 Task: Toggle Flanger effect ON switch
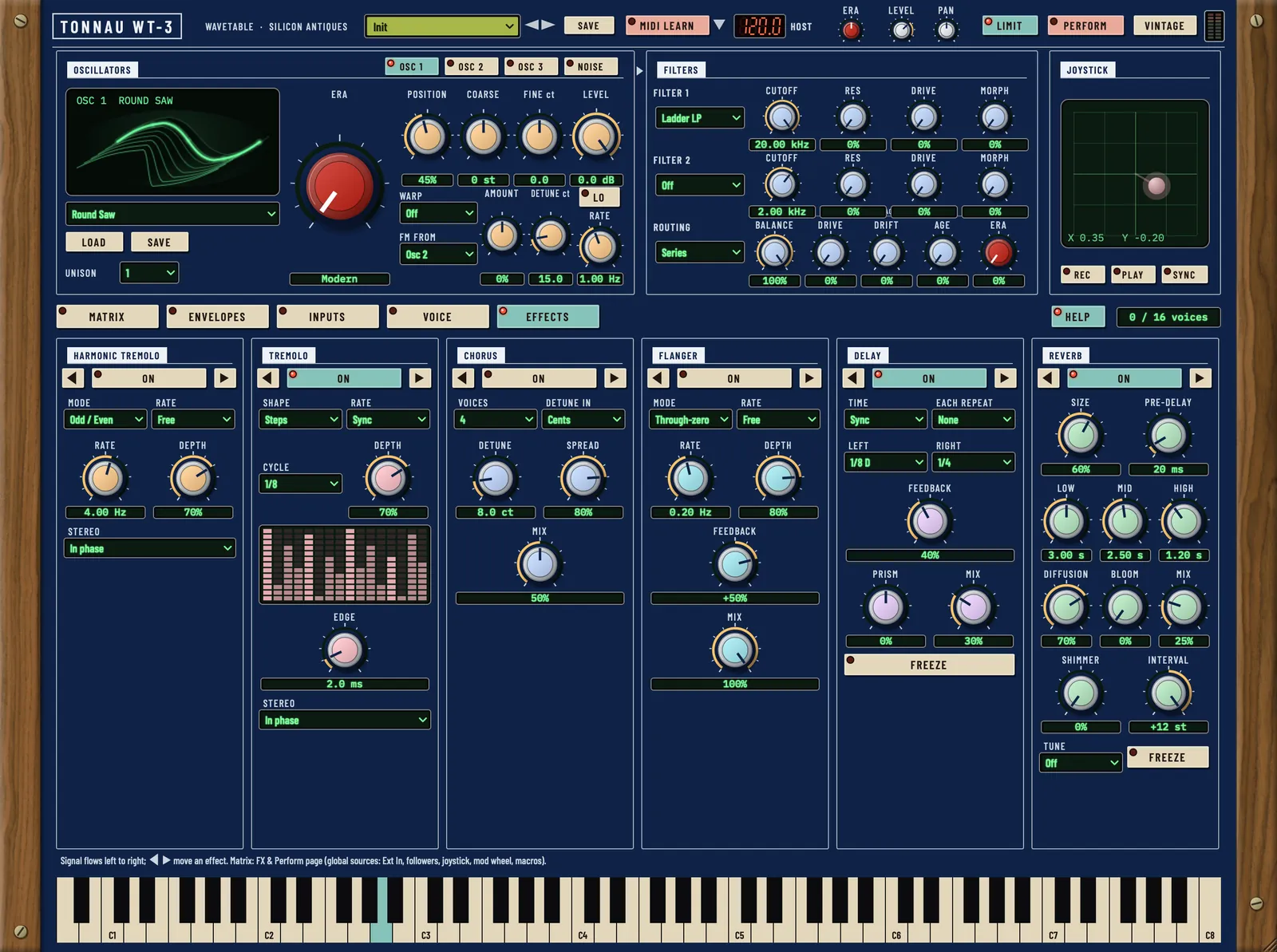click(734, 378)
